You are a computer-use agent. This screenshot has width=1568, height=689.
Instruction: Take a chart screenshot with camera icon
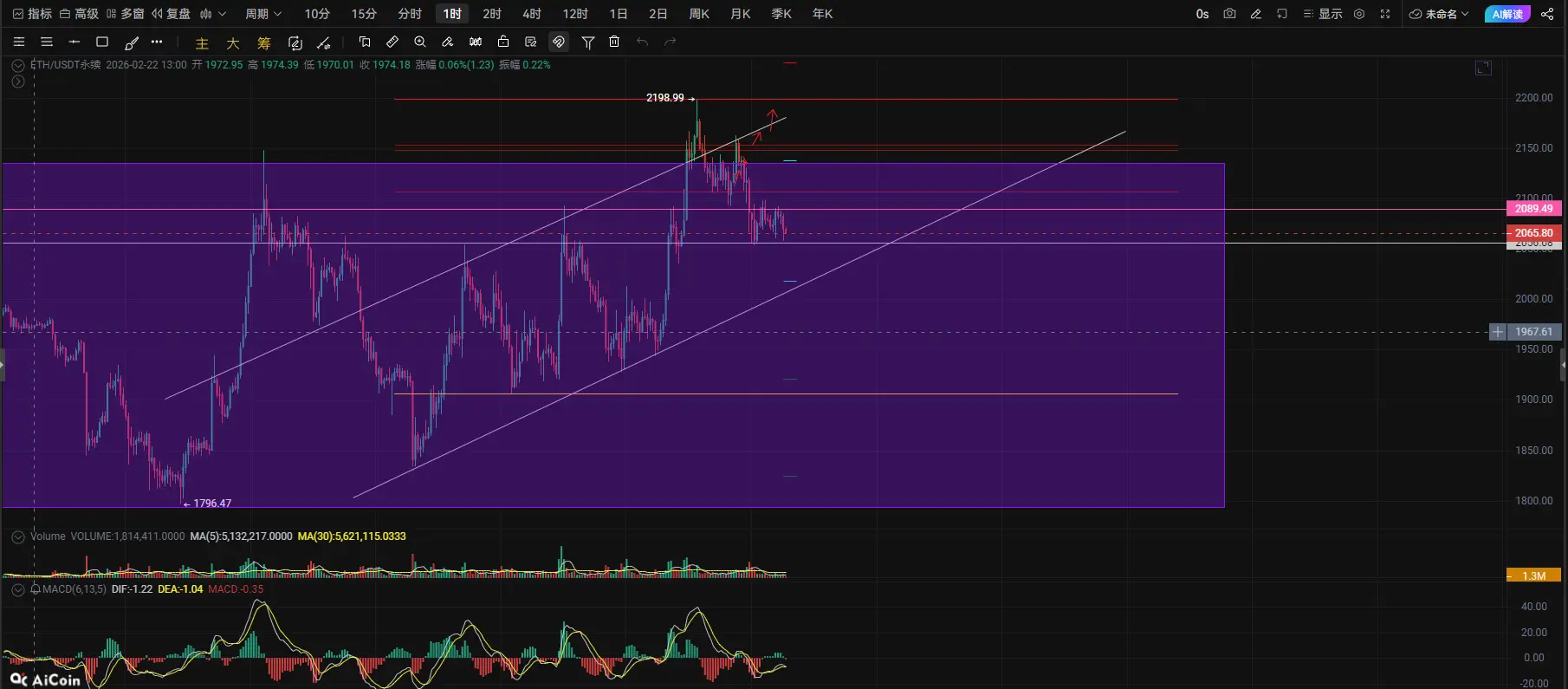click(1229, 14)
